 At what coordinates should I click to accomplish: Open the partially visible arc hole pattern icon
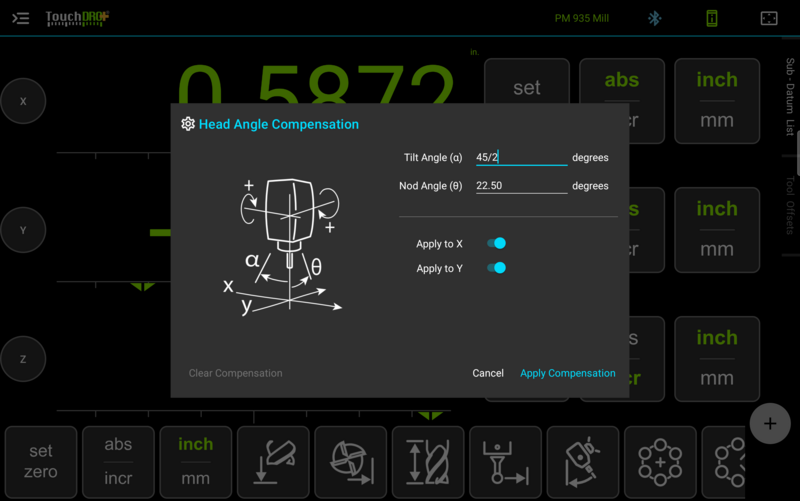723,462
